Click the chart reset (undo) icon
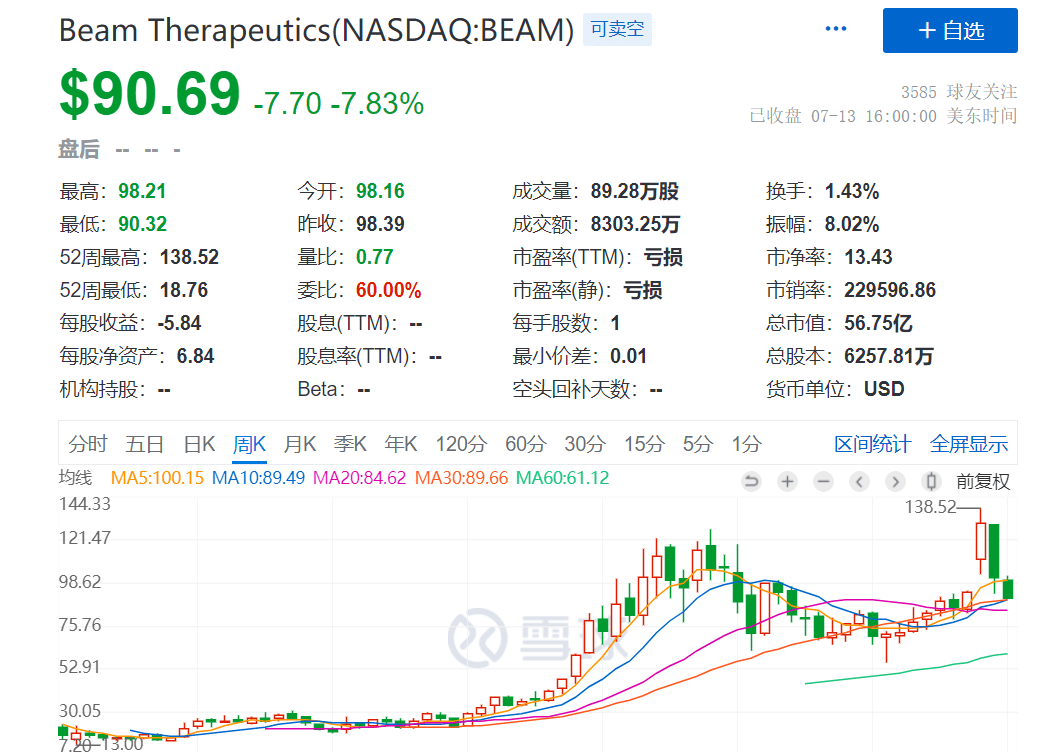This screenshot has width=1062, height=752. [751, 481]
